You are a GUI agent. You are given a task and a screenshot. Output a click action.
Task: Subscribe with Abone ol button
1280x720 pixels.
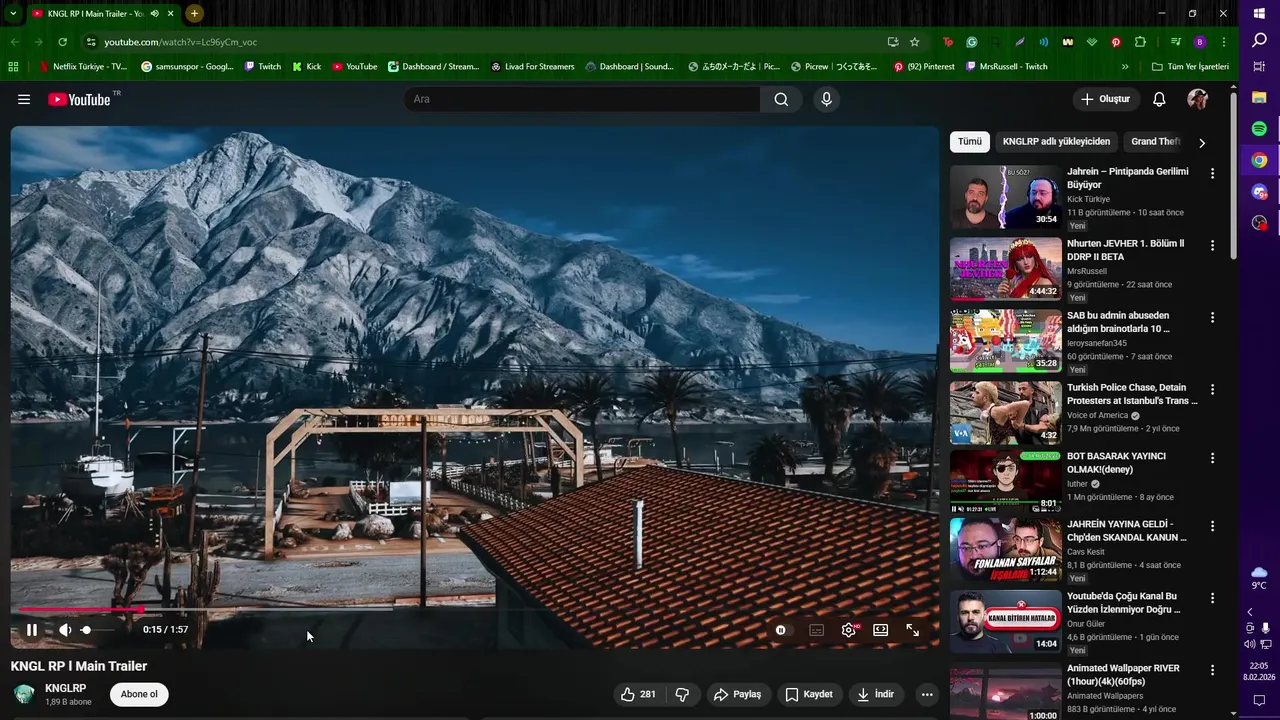[x=139, y=694]
